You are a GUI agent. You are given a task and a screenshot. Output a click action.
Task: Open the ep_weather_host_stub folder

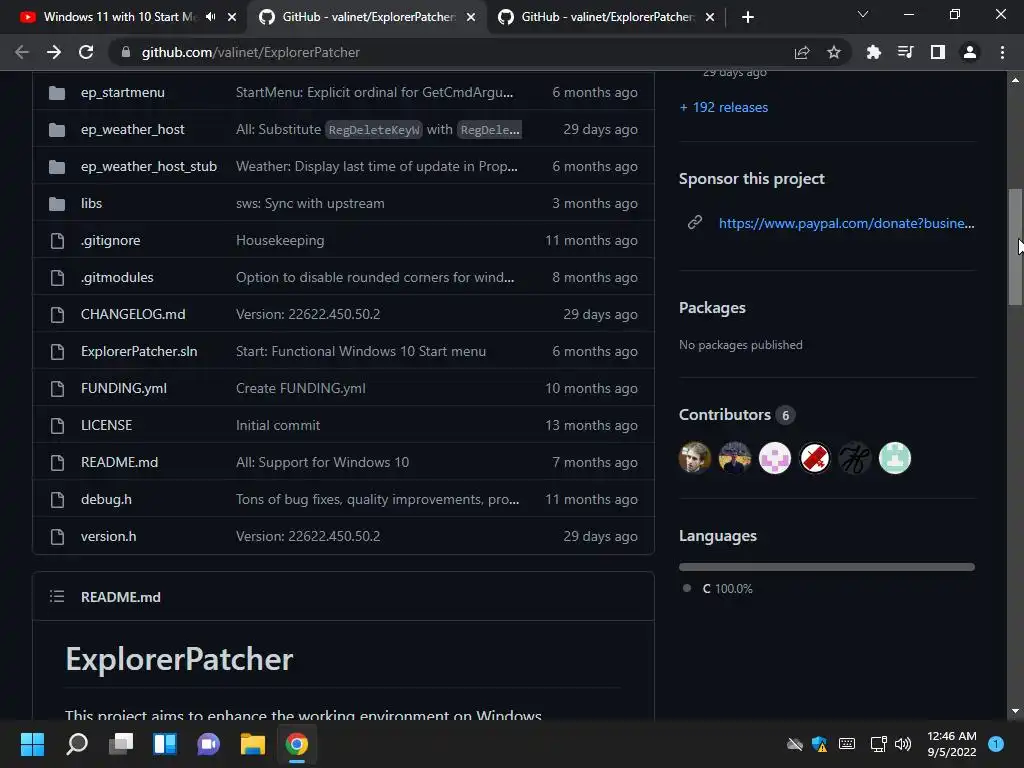coord(149,167)
